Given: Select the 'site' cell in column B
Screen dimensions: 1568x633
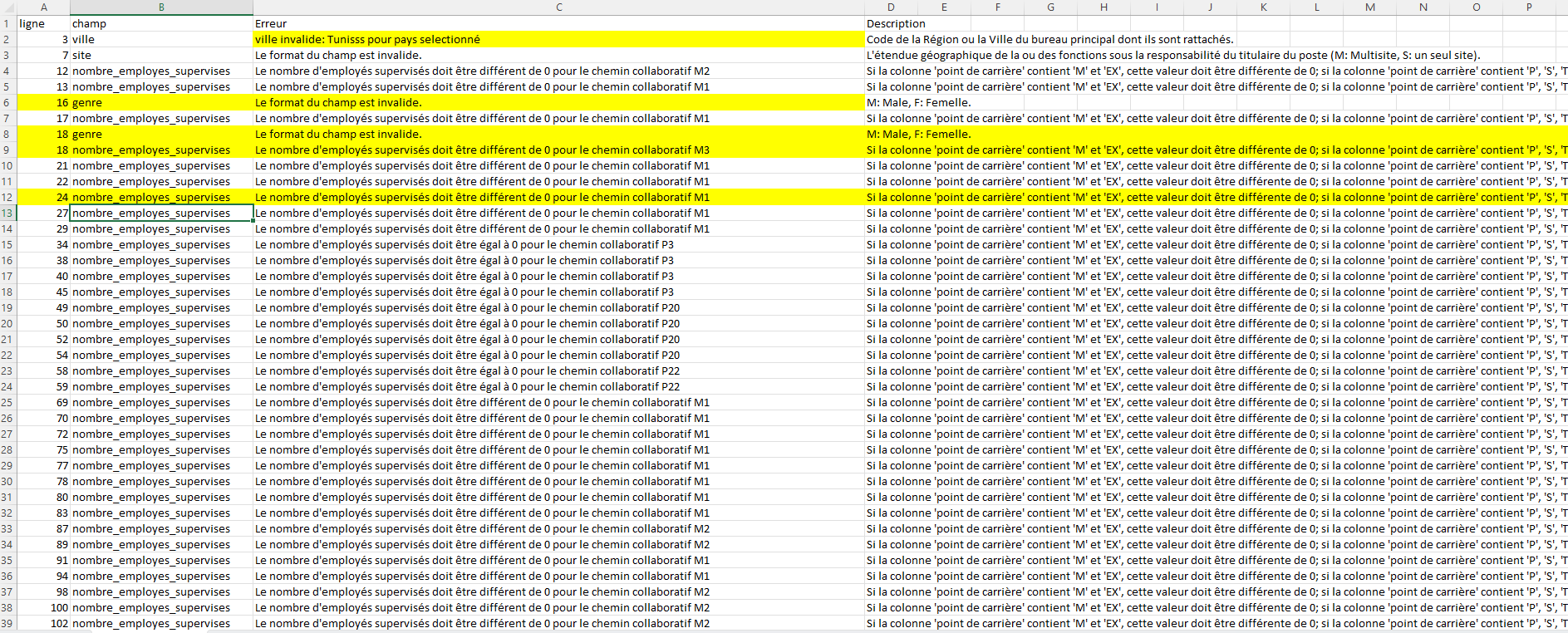Looking at the screenshot, I should [161, 55].
